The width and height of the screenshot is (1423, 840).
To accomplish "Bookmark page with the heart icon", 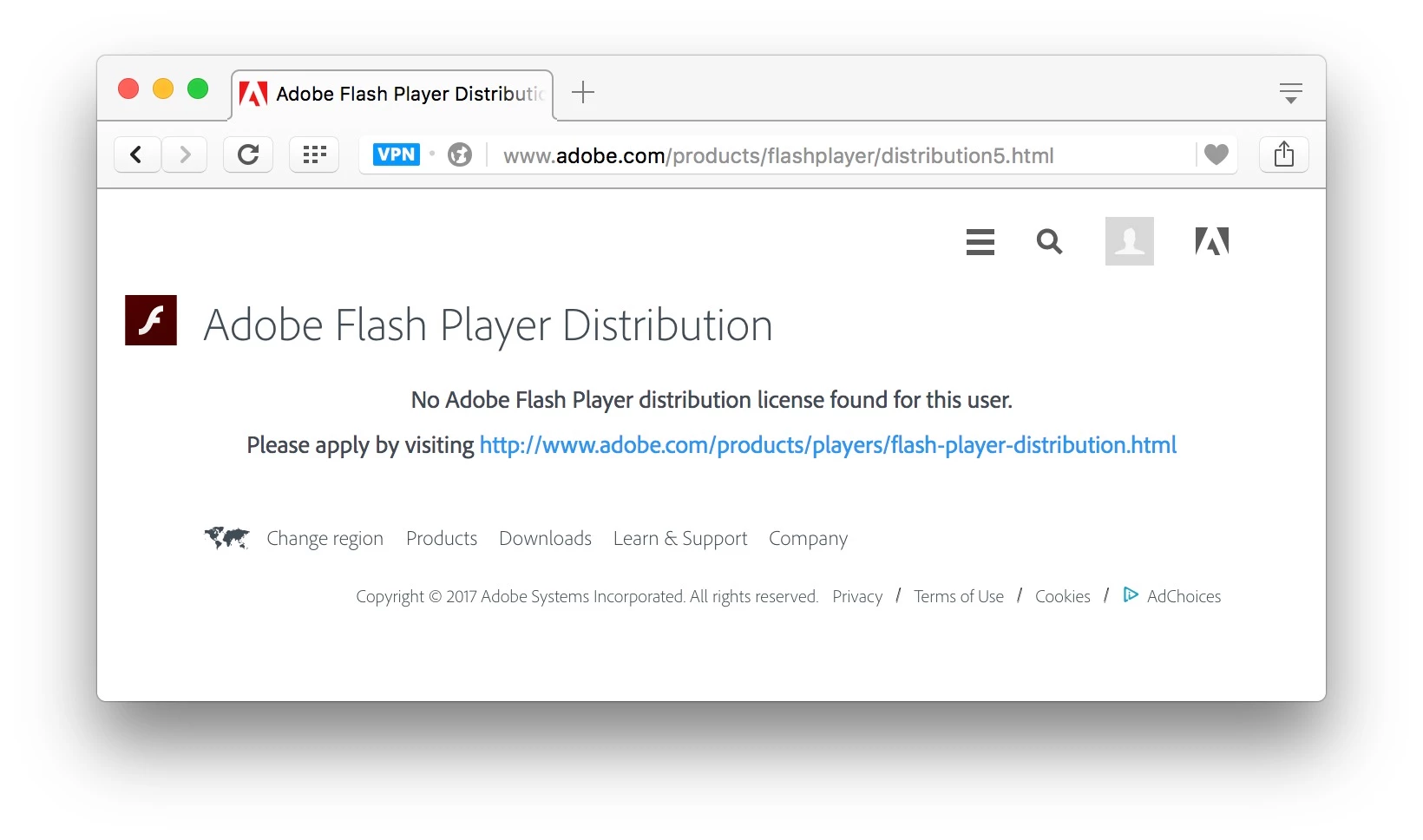I will tap(1216, 154).
